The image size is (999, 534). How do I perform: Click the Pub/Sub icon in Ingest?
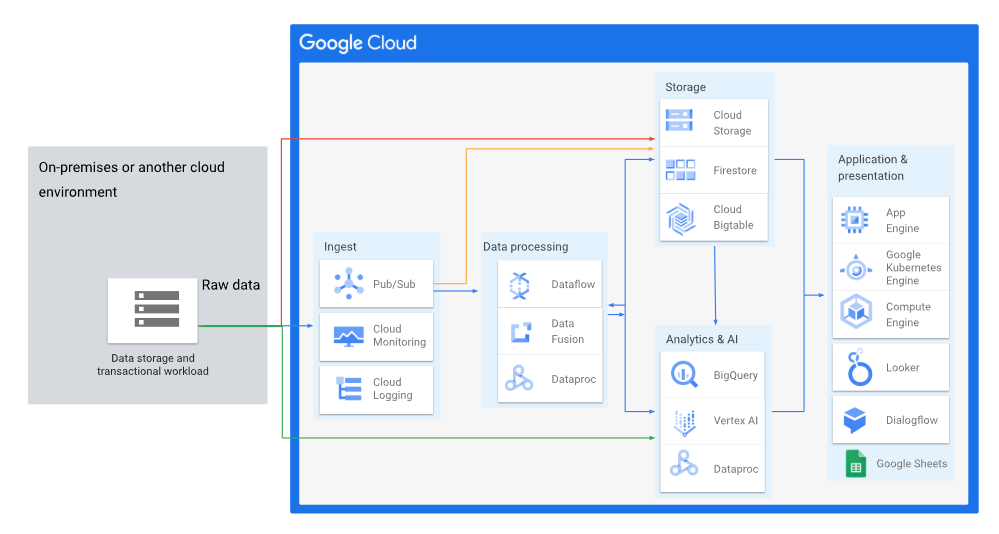point(348,285)
